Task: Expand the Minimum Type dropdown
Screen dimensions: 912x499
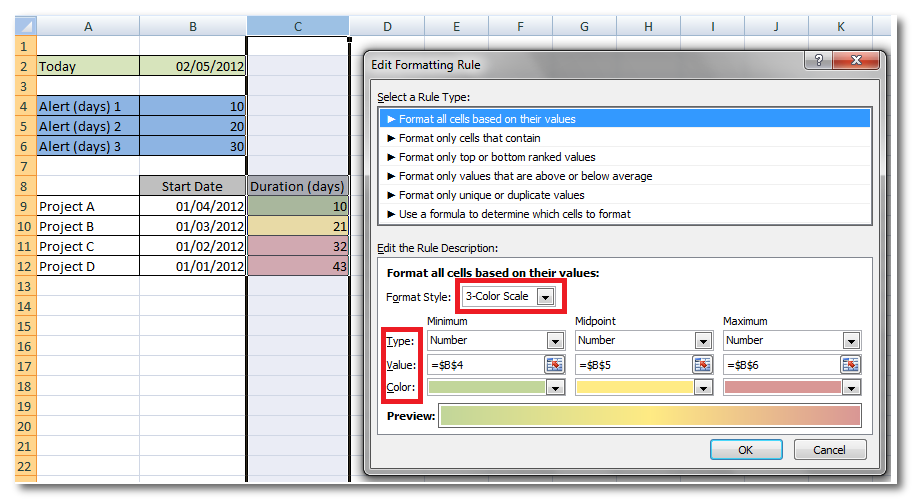Action: point(555,341)
